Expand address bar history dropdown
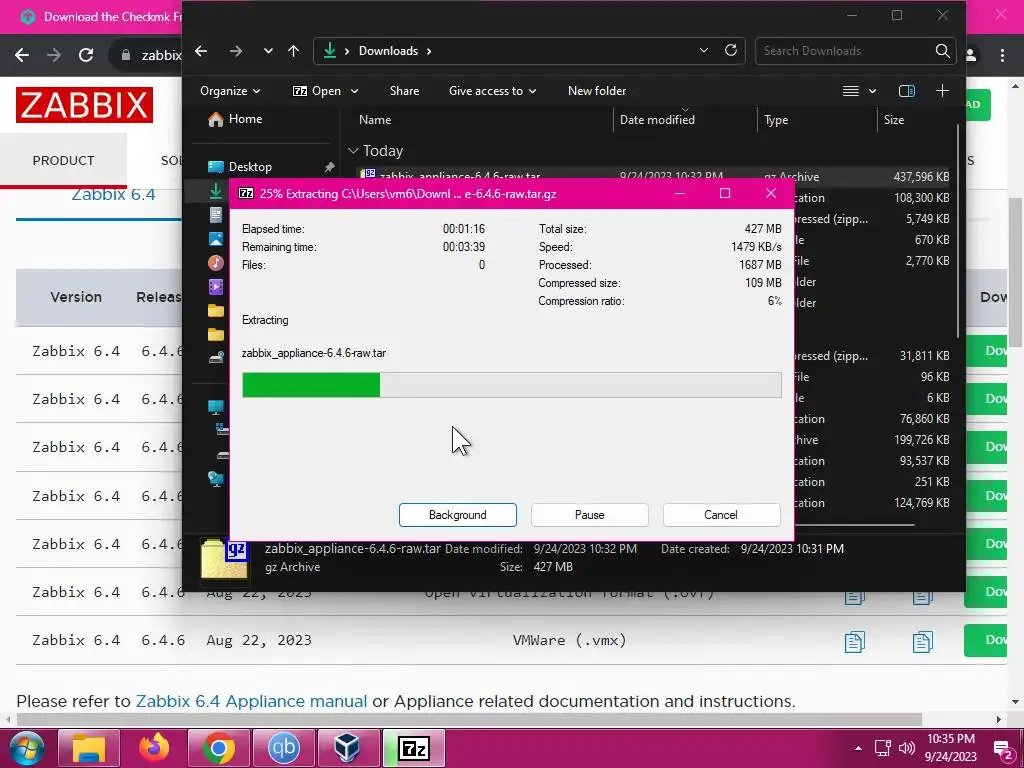This screenshot has width=1024, height=768. coord(703,50)
